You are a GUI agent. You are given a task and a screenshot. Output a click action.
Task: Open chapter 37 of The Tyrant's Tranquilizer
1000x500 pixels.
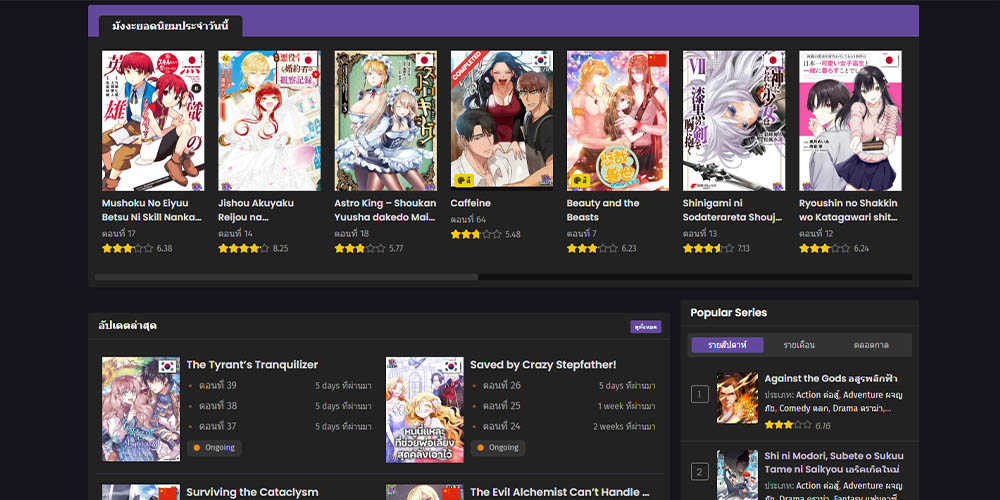[217, 426]
